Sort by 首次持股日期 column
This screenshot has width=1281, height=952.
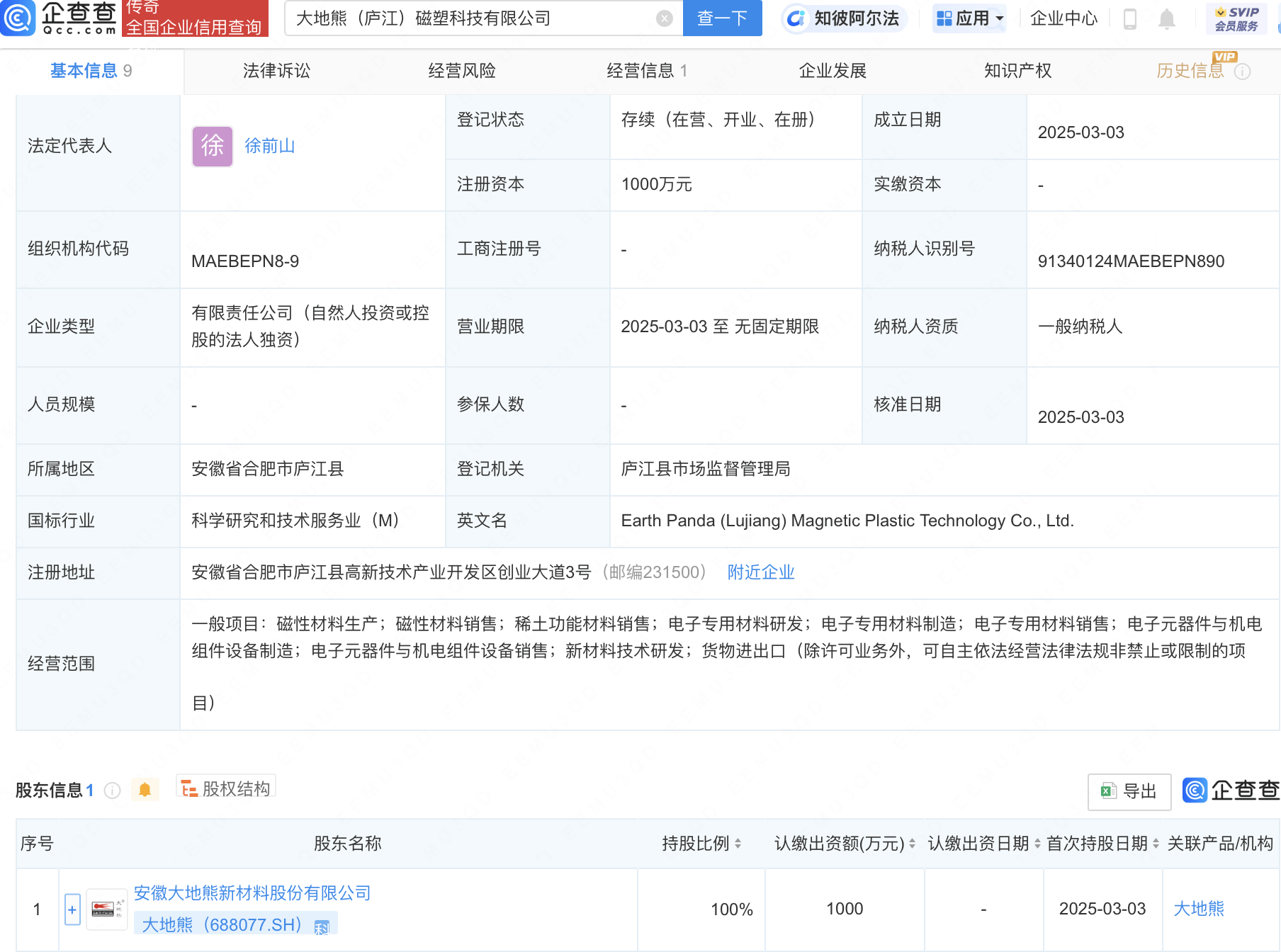pos(1156,844)
